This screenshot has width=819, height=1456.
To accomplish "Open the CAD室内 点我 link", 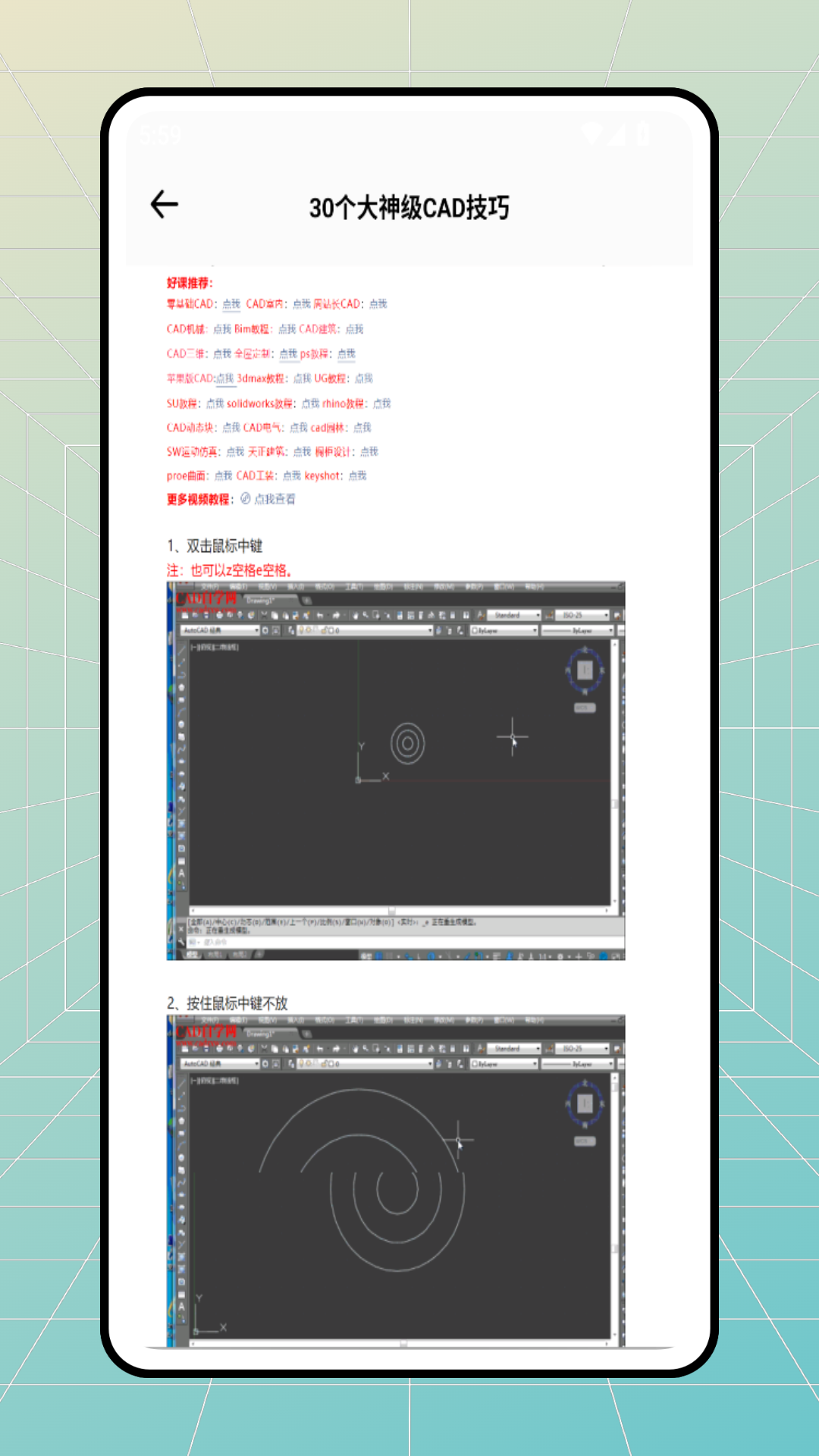I will pyautogui.click(x=302, y=304).
